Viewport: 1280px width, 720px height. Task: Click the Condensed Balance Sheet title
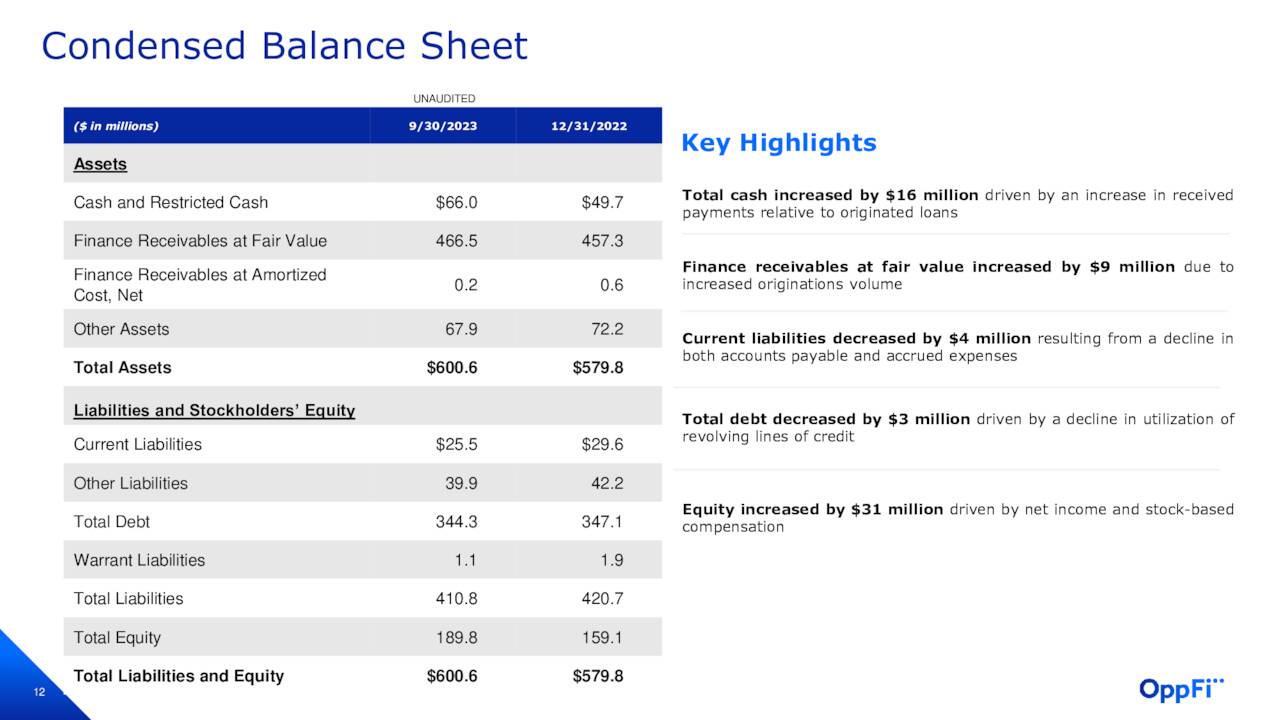[284, 45]
